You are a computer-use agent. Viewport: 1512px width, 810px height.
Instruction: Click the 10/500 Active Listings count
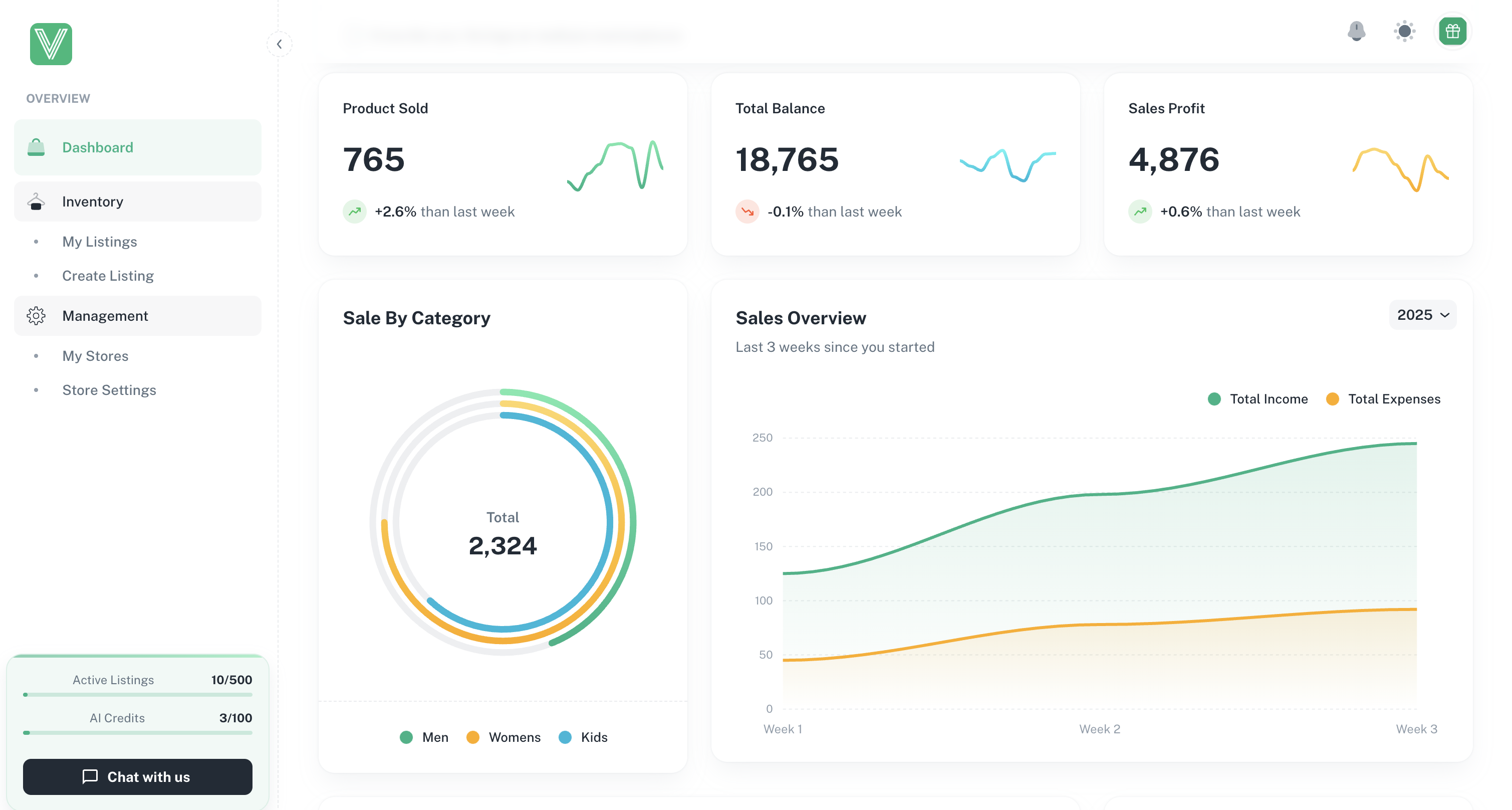pos(232,680)
